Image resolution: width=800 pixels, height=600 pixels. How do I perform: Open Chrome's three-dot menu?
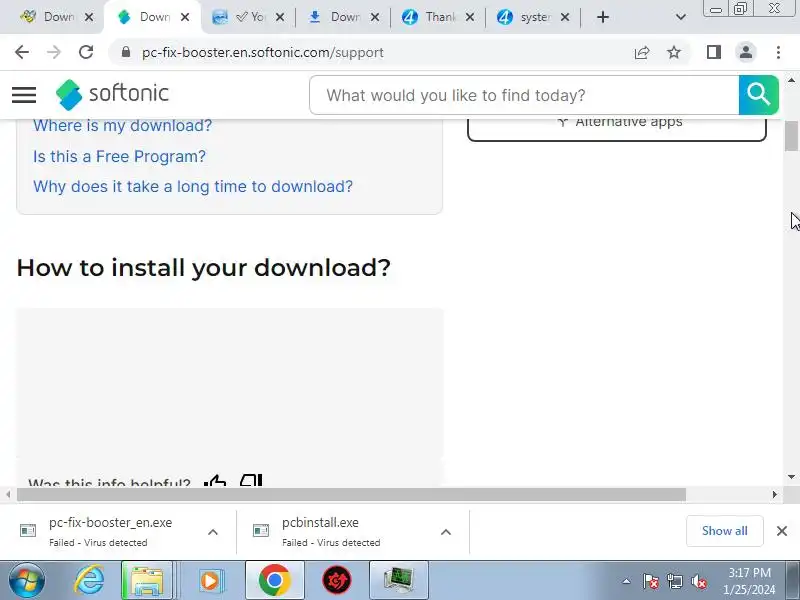coord(778,52)
